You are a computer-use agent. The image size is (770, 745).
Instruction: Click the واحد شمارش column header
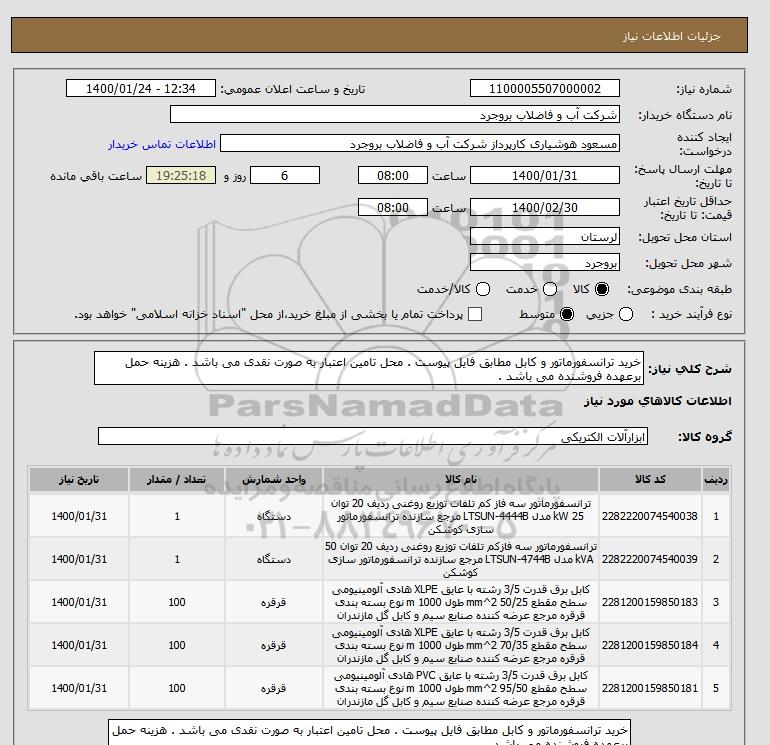point(274,479)
